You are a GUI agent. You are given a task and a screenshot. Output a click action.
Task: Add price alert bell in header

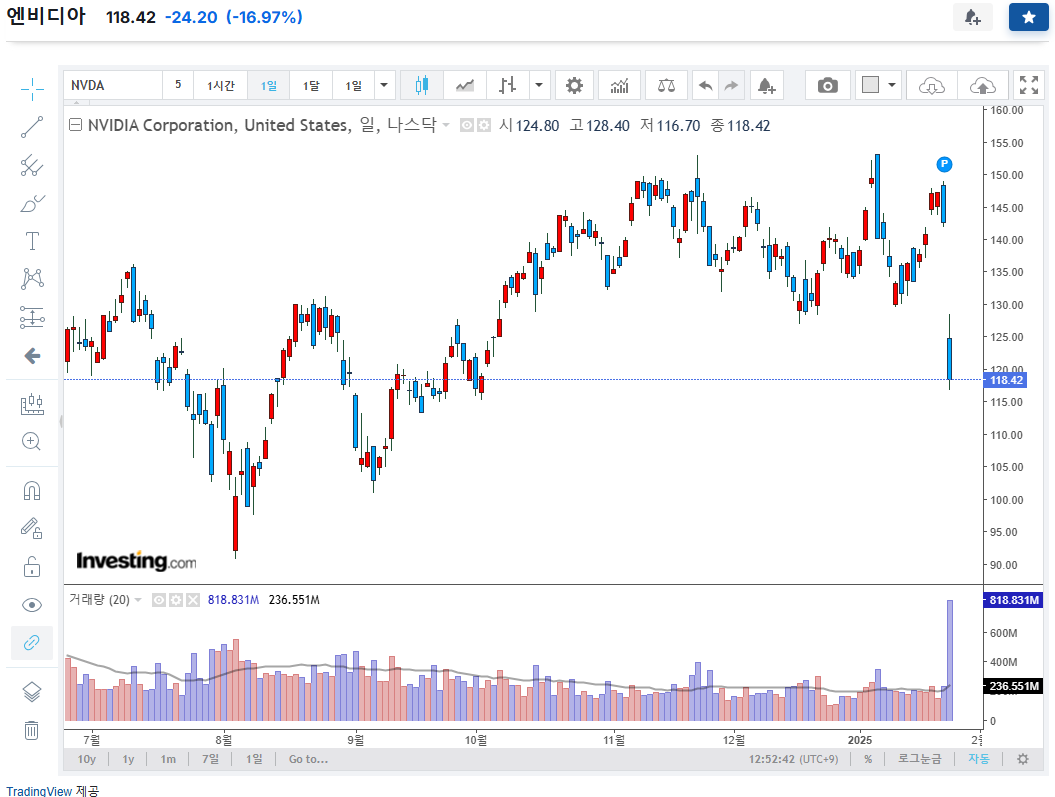click(x=972, y=17)
